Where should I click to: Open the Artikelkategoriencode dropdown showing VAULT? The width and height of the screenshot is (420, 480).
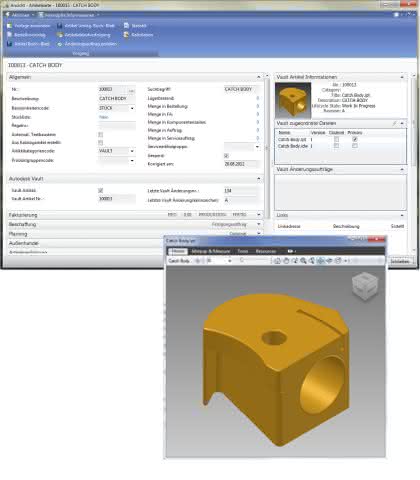click(132, 151)
